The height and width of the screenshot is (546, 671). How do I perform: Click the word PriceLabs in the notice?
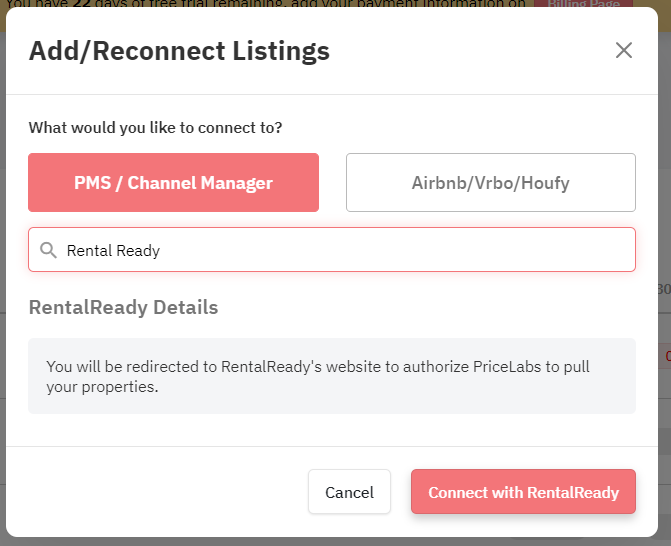coord(507,367)
